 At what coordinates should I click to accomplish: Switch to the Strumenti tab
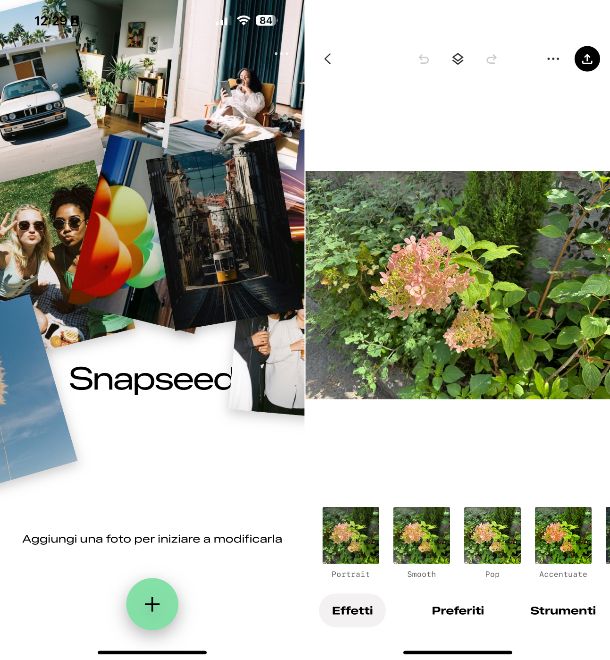pos(562,610)
